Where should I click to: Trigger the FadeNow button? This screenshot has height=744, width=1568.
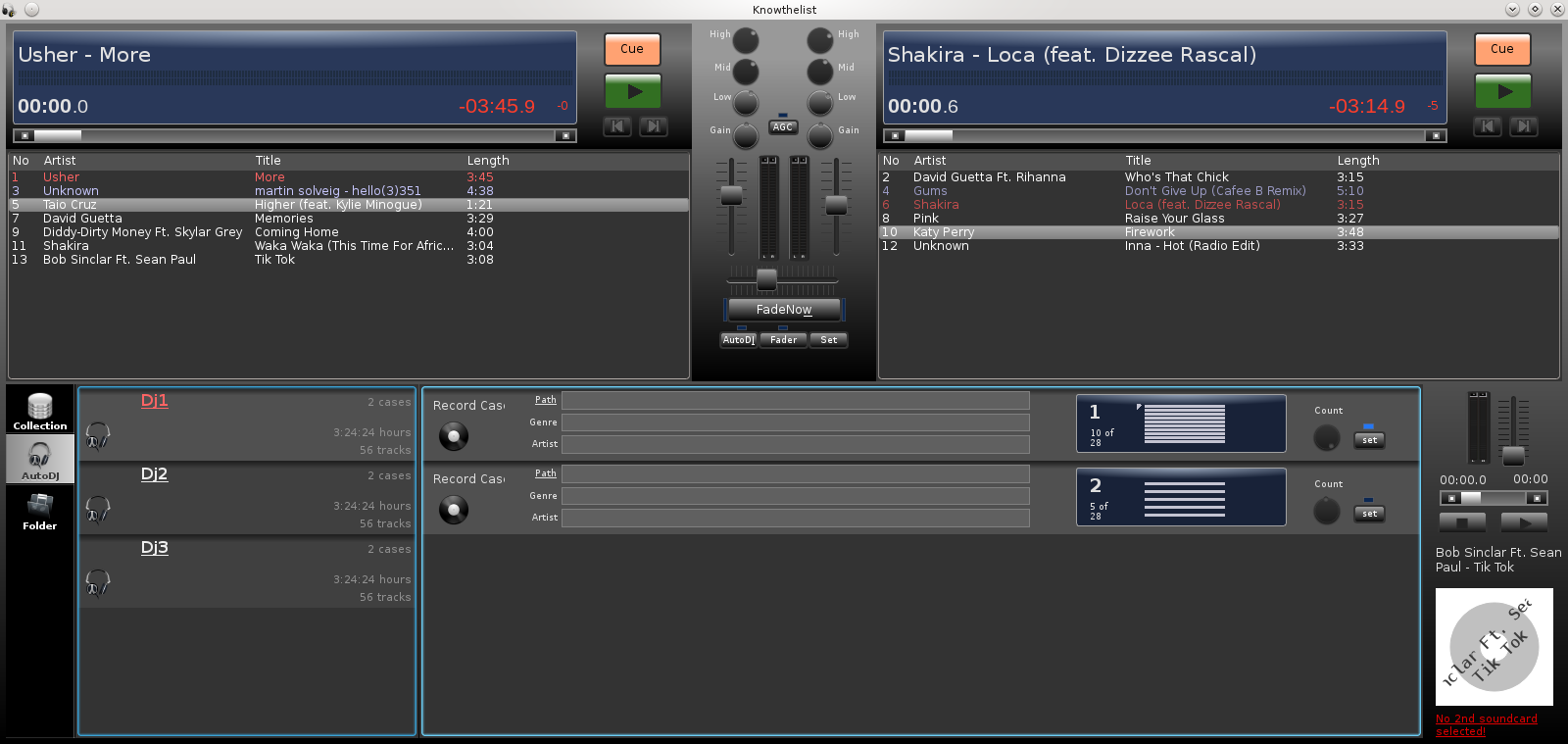click(784, 310)
